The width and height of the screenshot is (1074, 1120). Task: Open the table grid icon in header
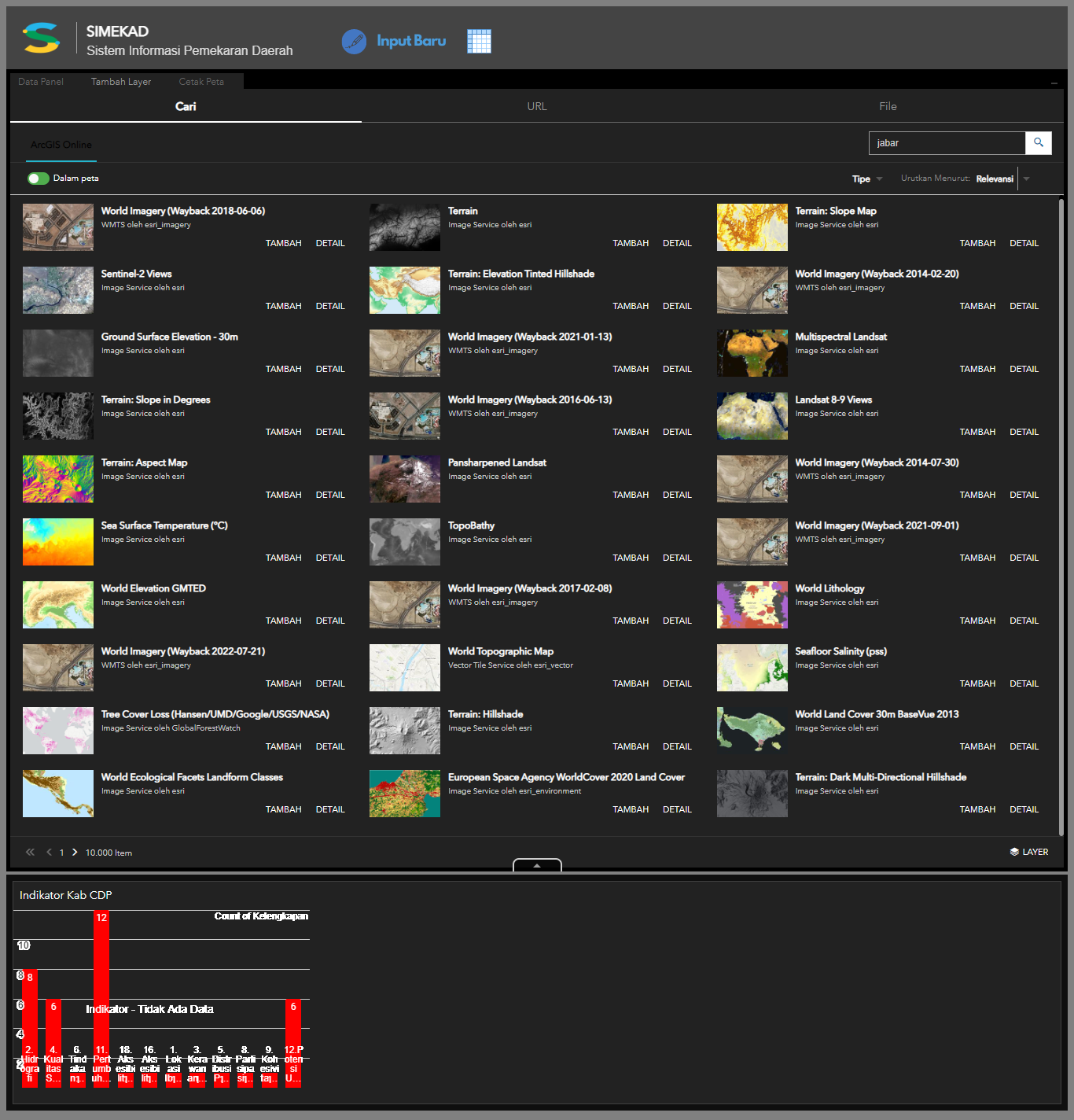479,42
